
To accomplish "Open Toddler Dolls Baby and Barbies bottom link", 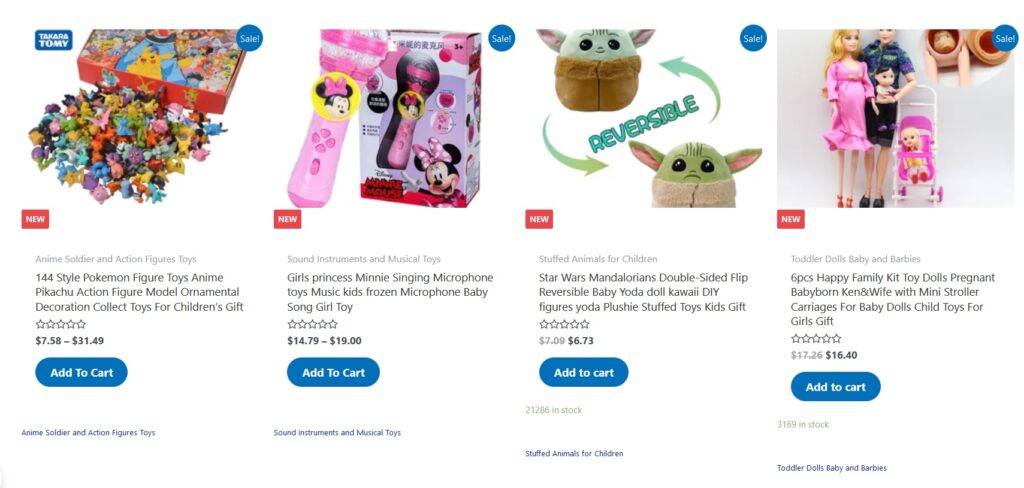I will [831, 468].
